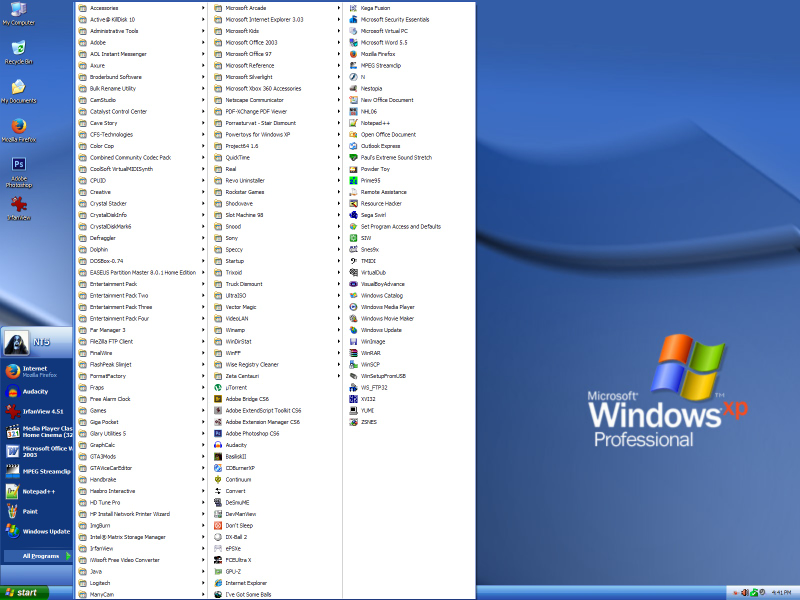Expand the Games folder
The width and height of the screenshot is (800, 600).
pos(141,411)
